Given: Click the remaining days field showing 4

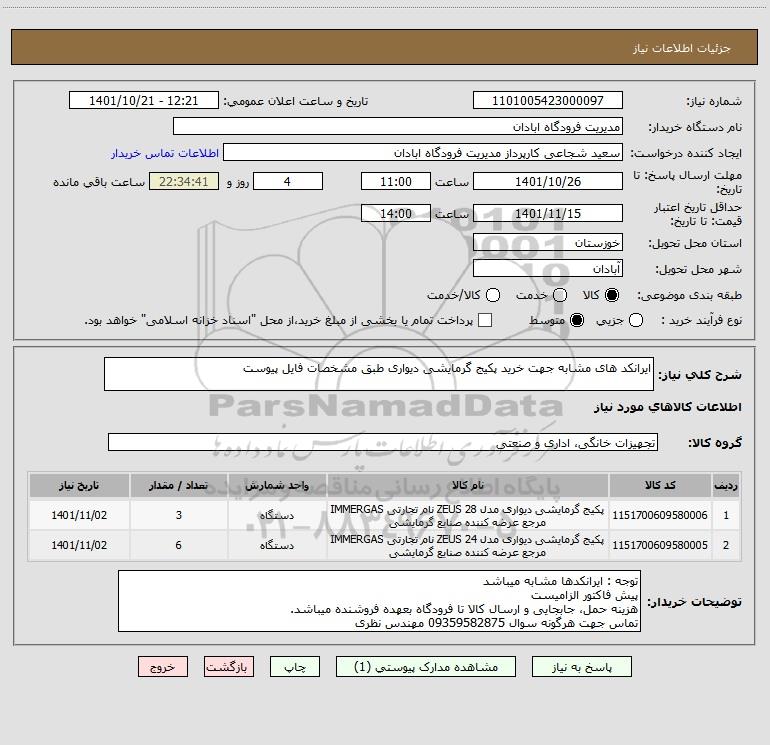Looking at the screenshot, I should (288, 181).
